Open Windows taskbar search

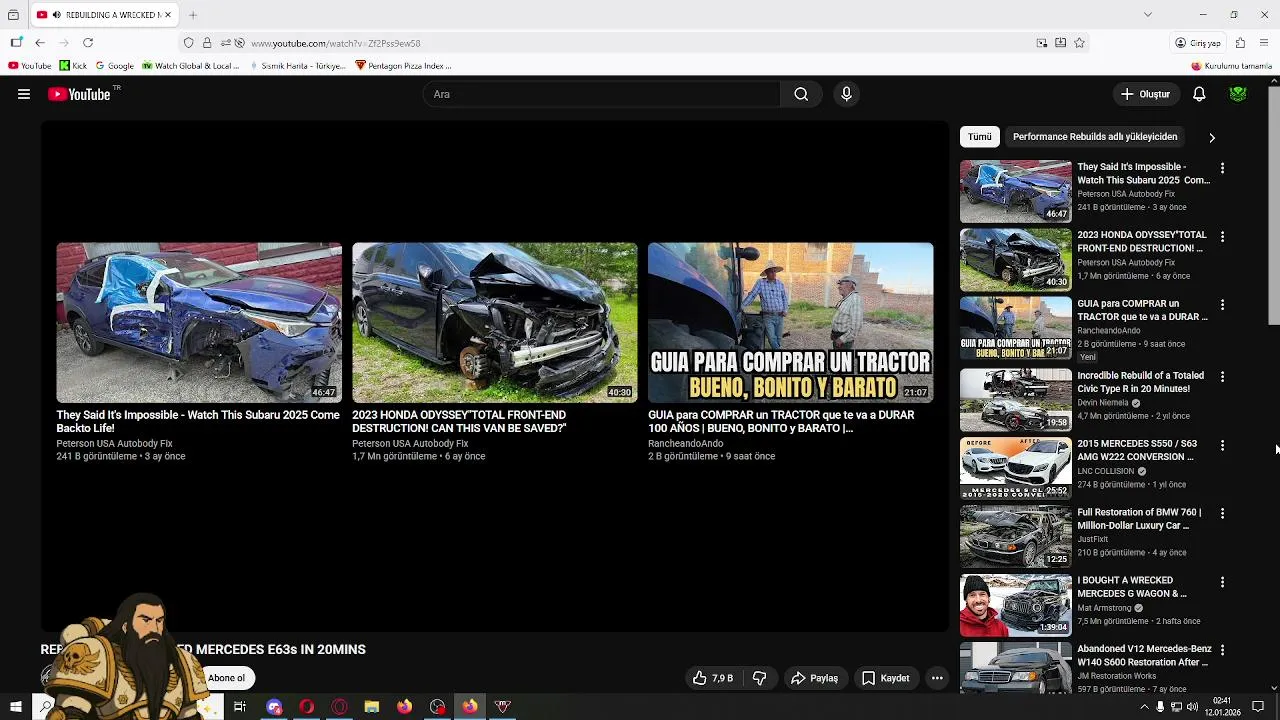(x=46, y=707)
